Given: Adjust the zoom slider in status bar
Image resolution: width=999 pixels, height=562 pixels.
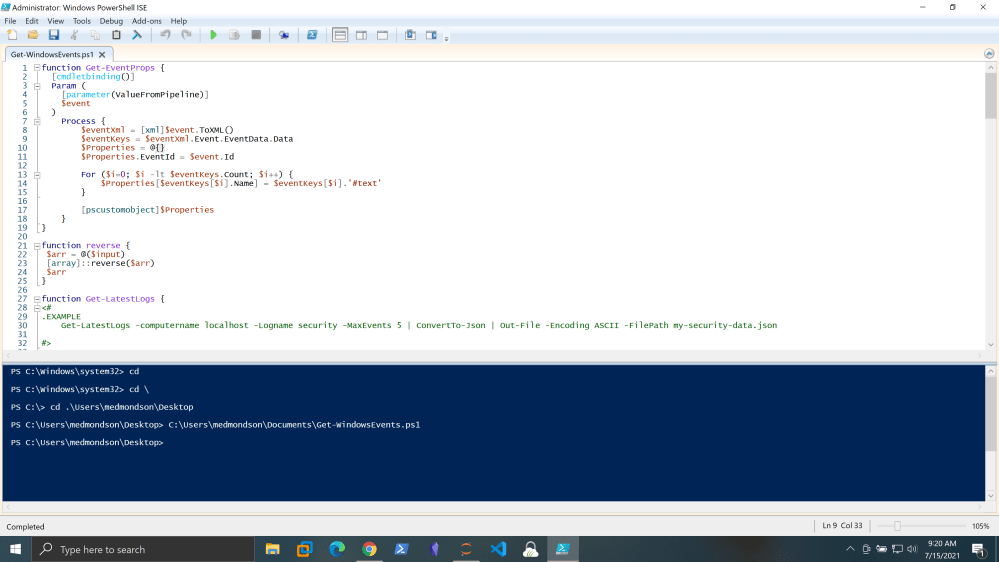Looking at the screenshot, I should [x=897, y=526].
